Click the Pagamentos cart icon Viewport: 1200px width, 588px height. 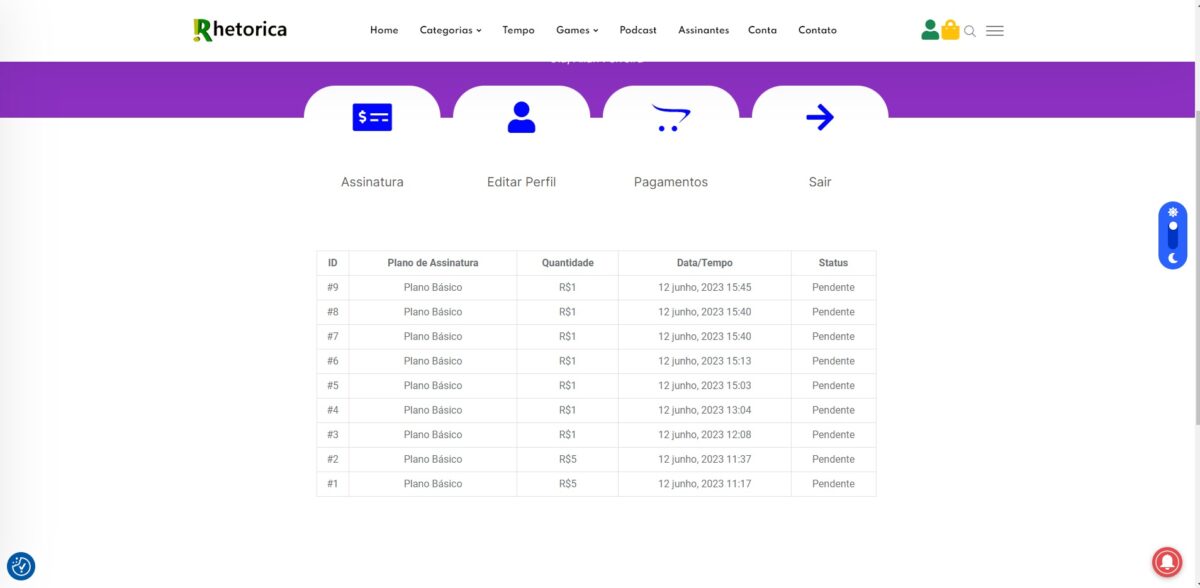click(670, 118)
